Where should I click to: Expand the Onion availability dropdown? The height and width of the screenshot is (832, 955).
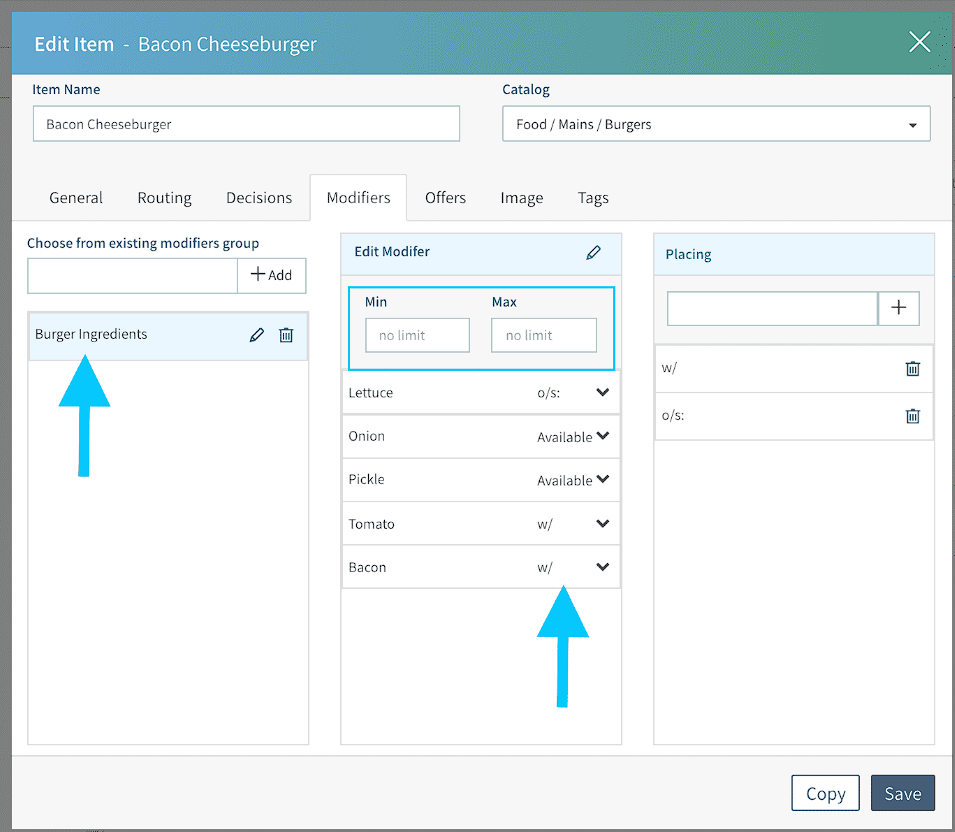coord(602,436)
